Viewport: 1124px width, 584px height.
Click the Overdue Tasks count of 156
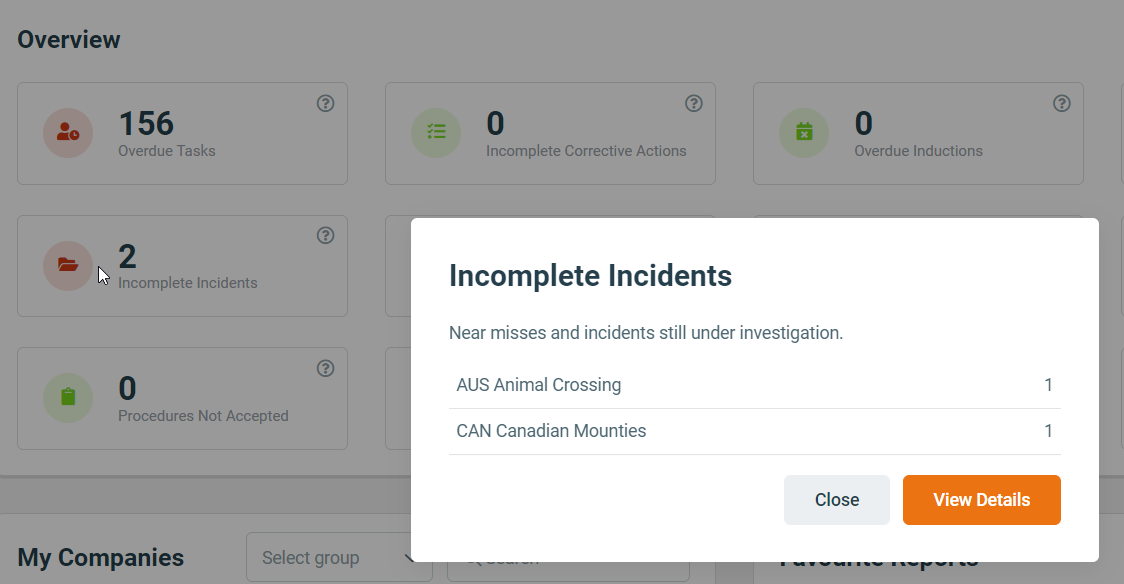[146, 123]
